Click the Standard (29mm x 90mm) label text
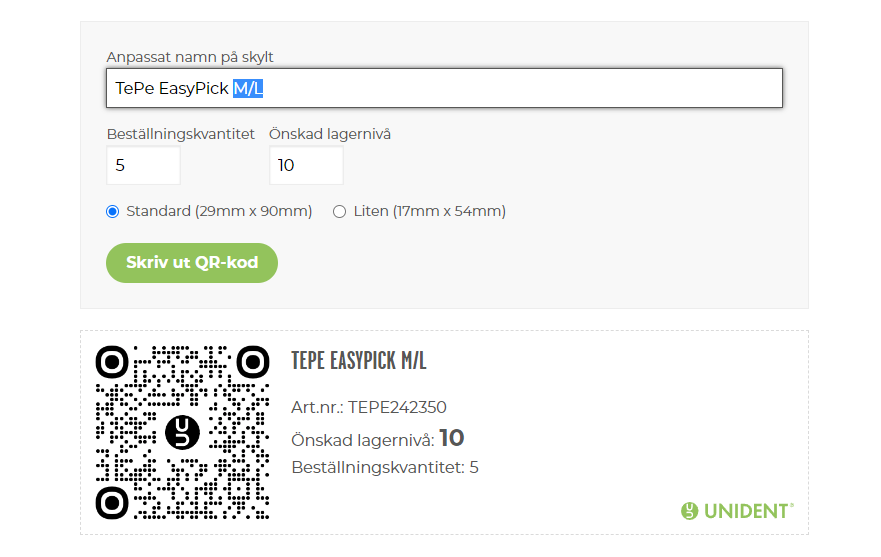This screenshot has height=557, width=881. 219,211
